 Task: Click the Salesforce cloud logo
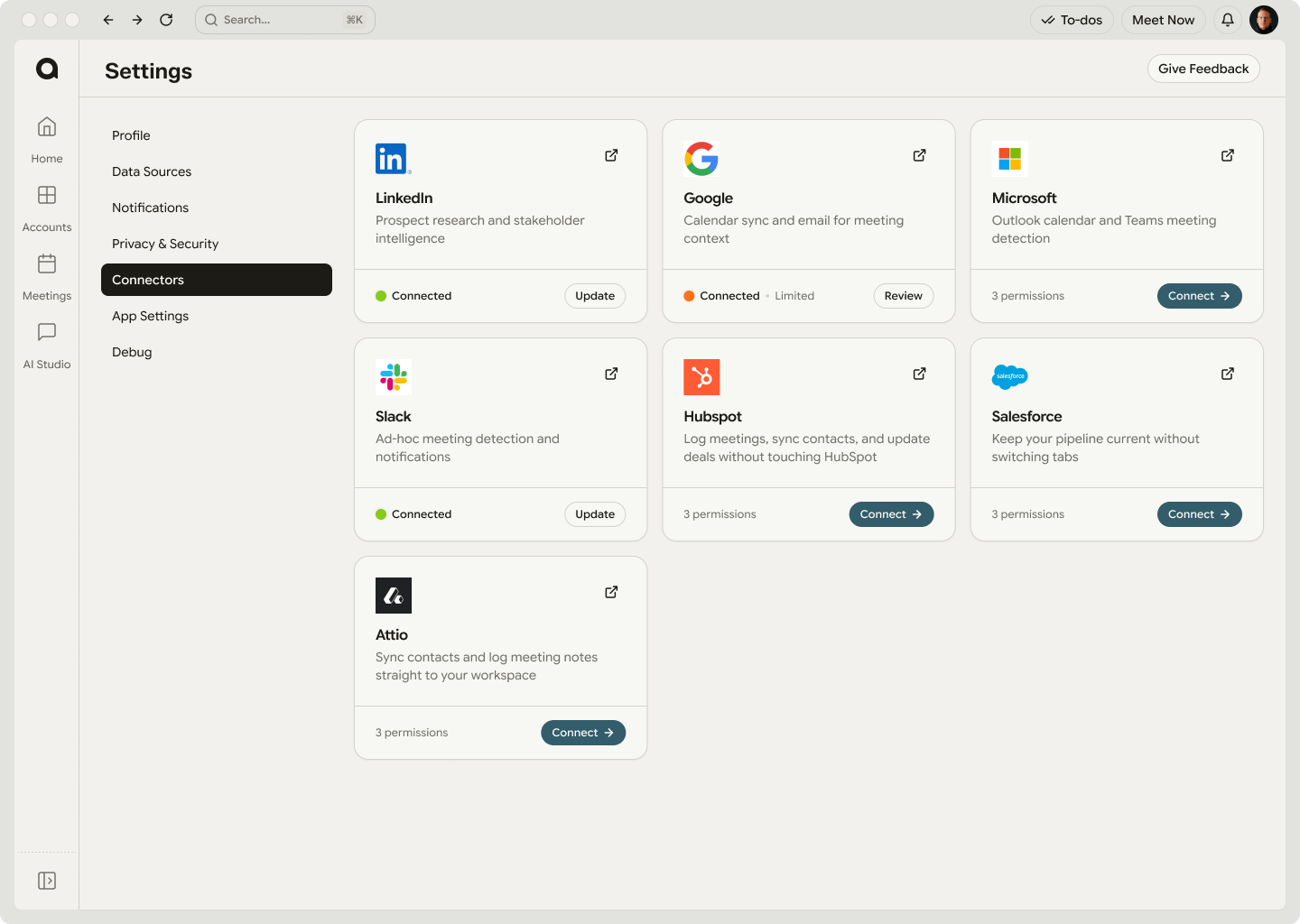tap(1010, 377)
